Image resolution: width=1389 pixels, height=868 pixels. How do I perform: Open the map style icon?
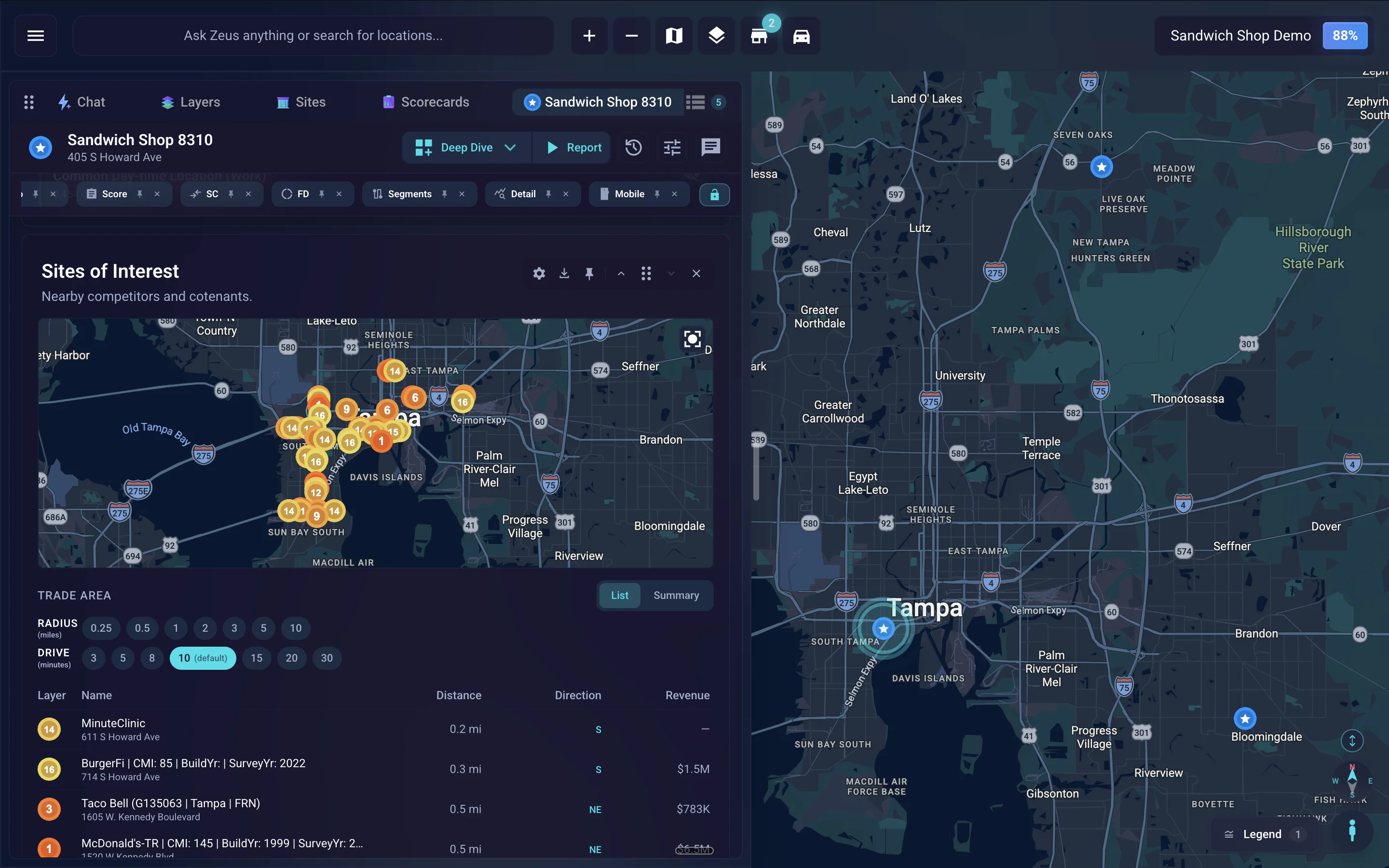tap(674, 36)
